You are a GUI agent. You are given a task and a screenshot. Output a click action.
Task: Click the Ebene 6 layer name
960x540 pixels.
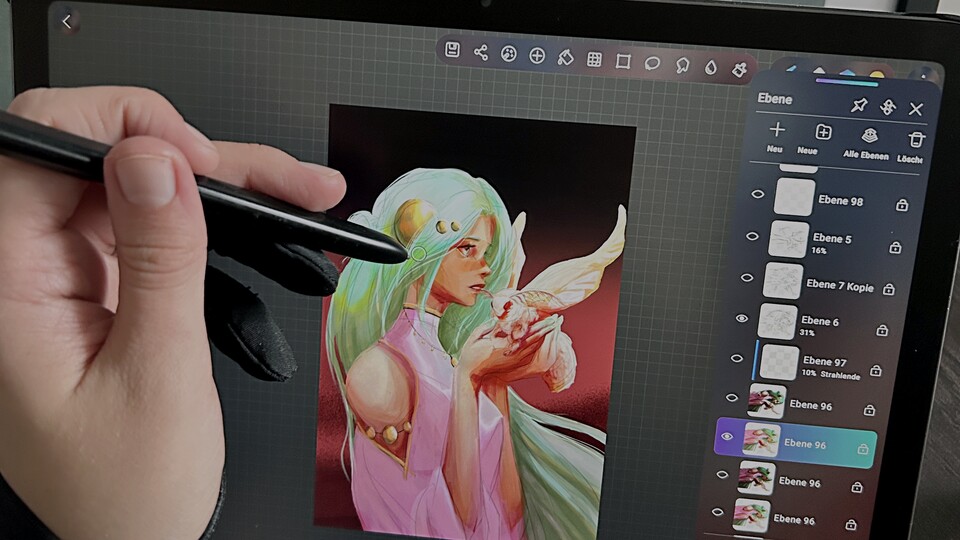(x=820, y=321)
